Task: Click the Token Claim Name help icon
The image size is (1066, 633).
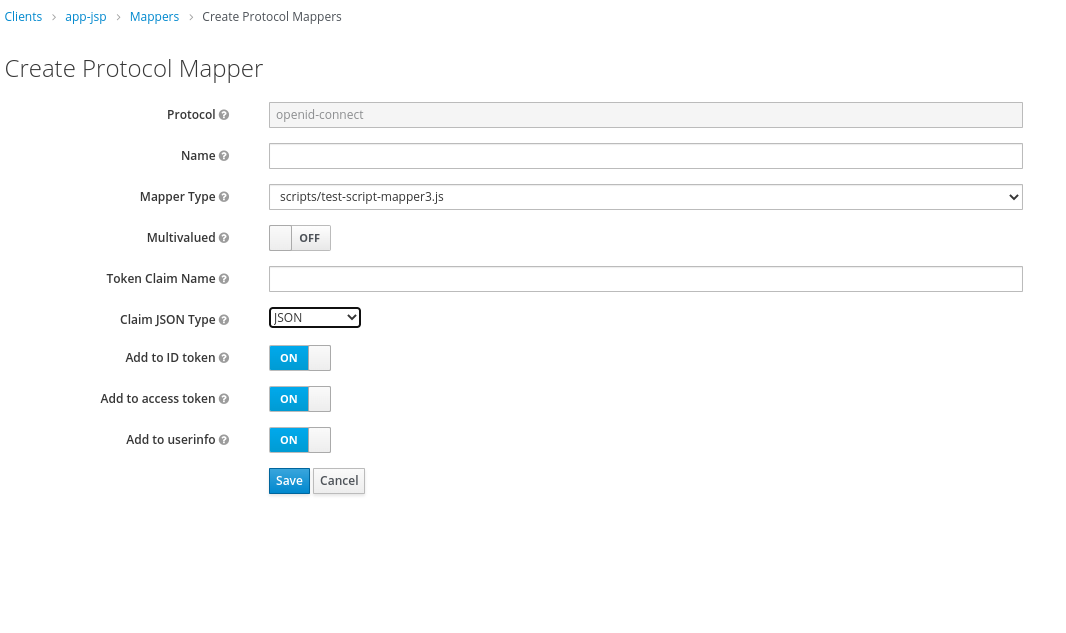Action: click(x=225, y=278)
